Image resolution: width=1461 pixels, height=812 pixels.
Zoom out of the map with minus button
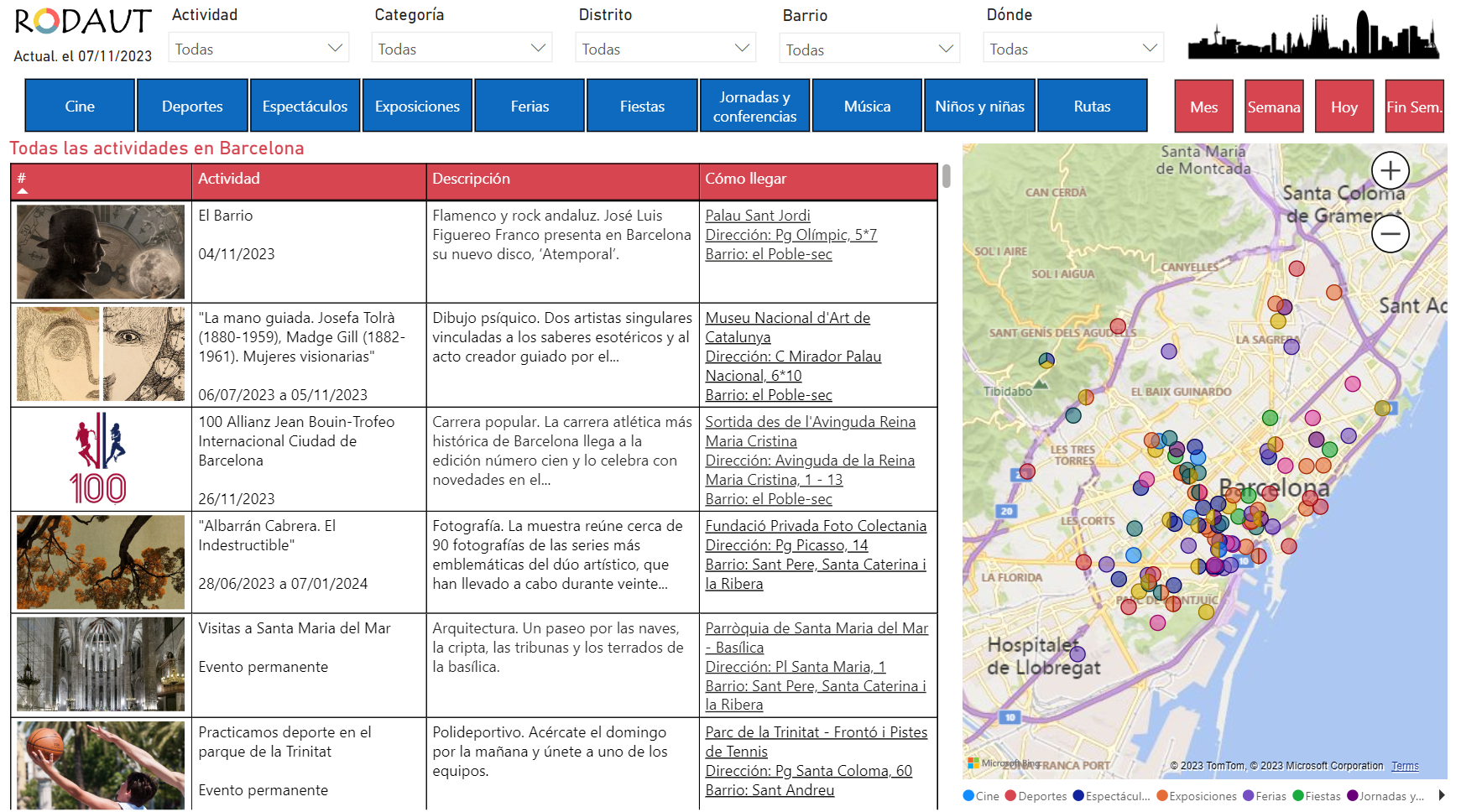[1390, 233]
